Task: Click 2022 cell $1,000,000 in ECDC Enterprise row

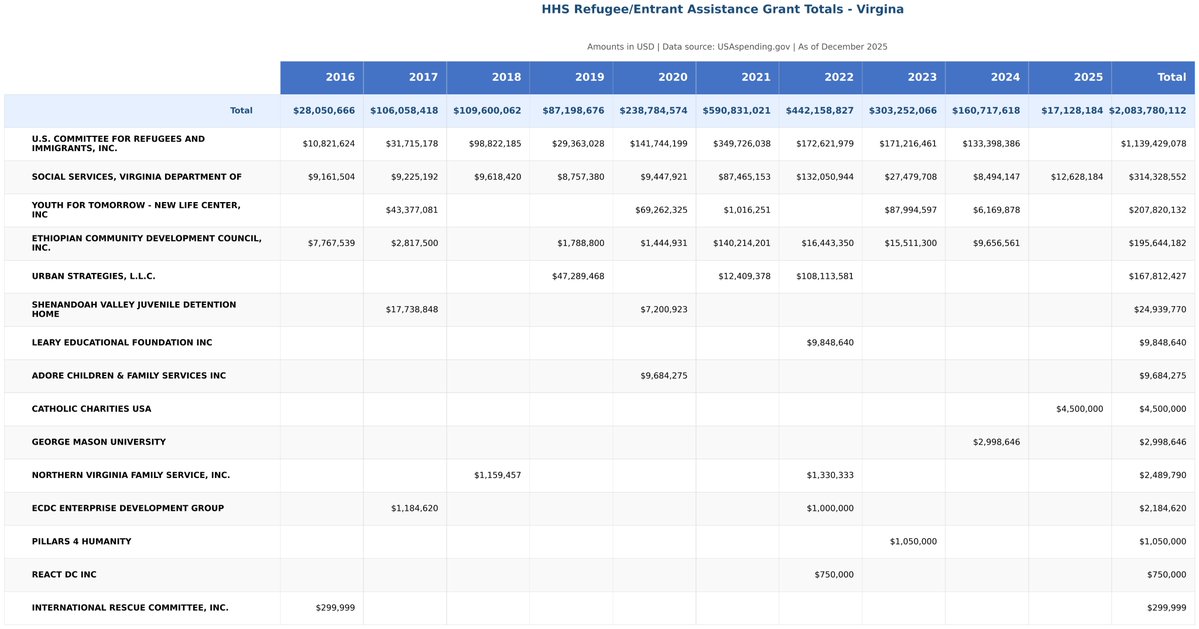Action: click(x=830, y=508)
